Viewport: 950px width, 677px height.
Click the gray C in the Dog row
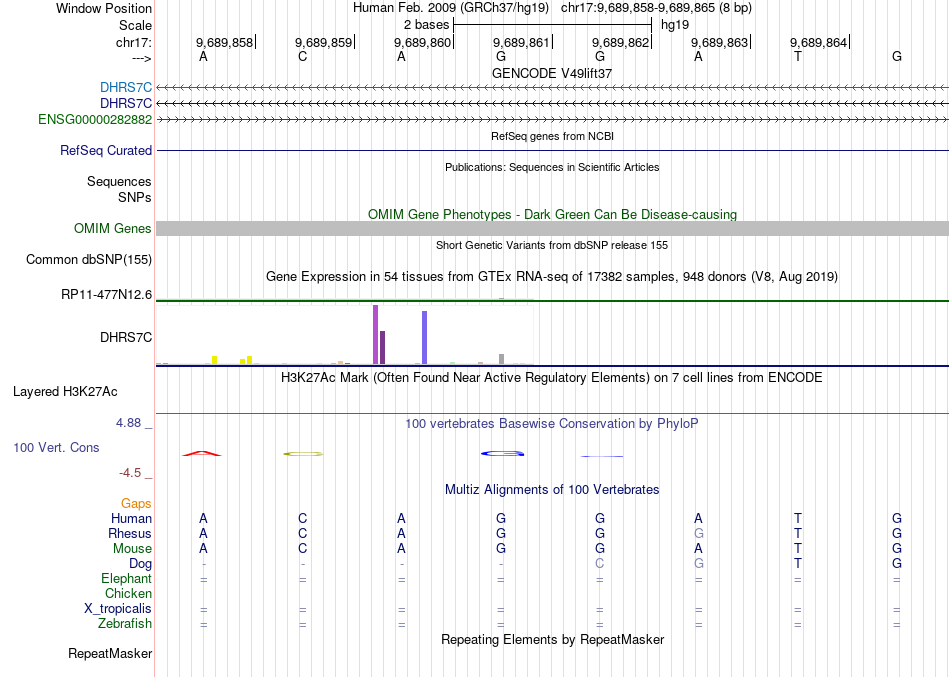tap(599, 564)
